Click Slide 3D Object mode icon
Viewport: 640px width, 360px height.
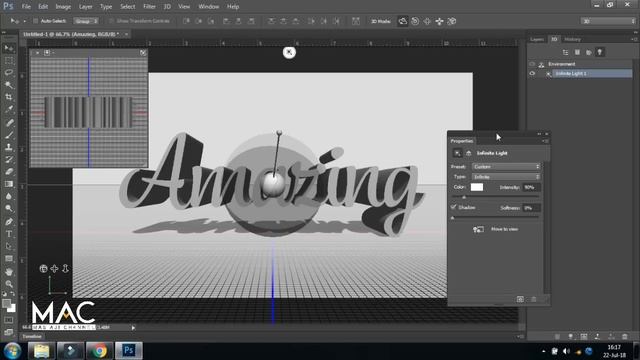pyautogui.click(x=439, y=21)
